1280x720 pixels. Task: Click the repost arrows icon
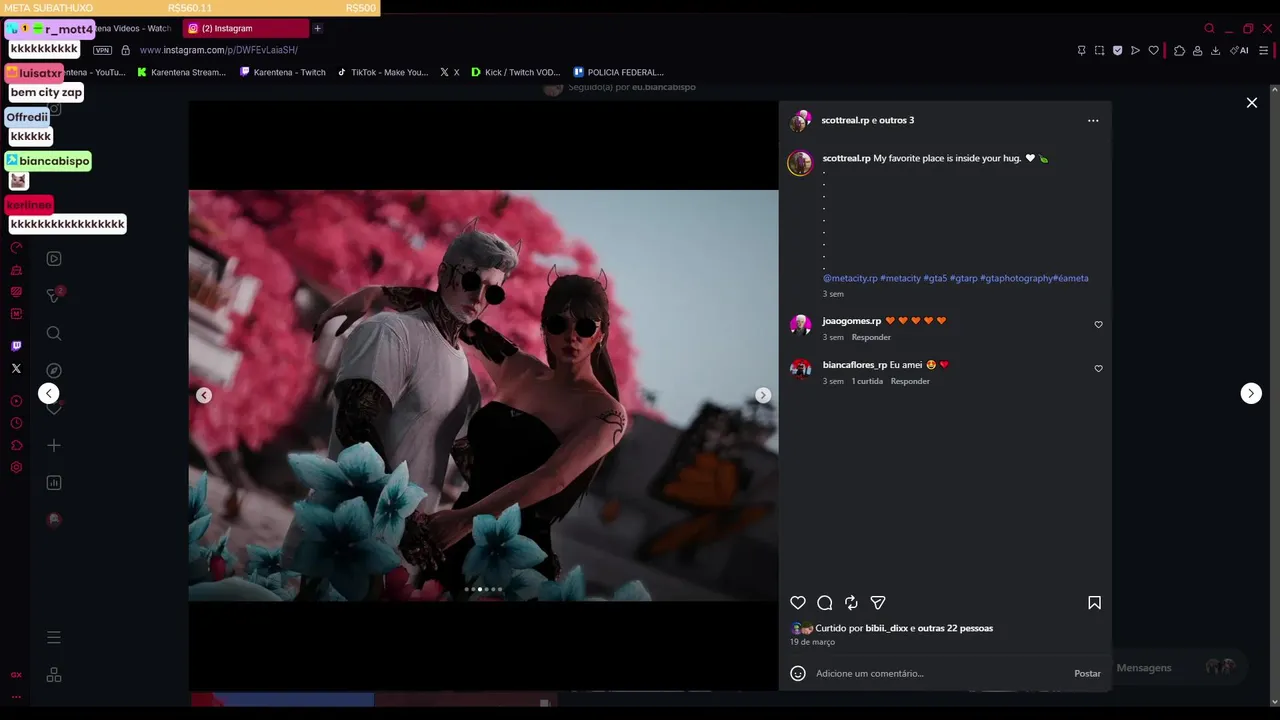tap(851, 603)
